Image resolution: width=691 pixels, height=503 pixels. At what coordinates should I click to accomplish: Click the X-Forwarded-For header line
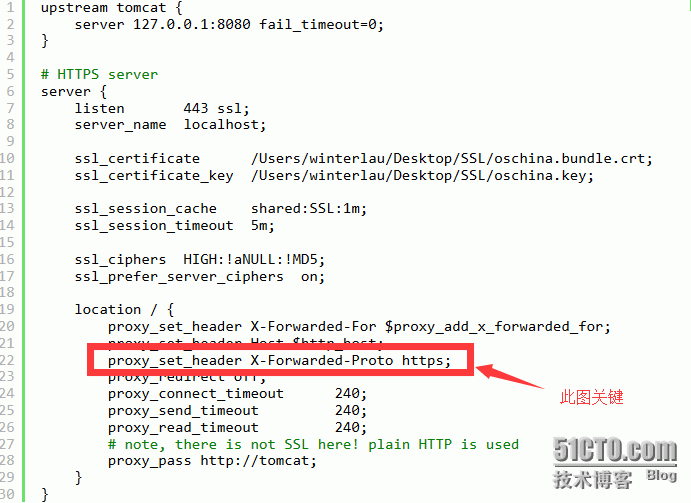point(359,327)
